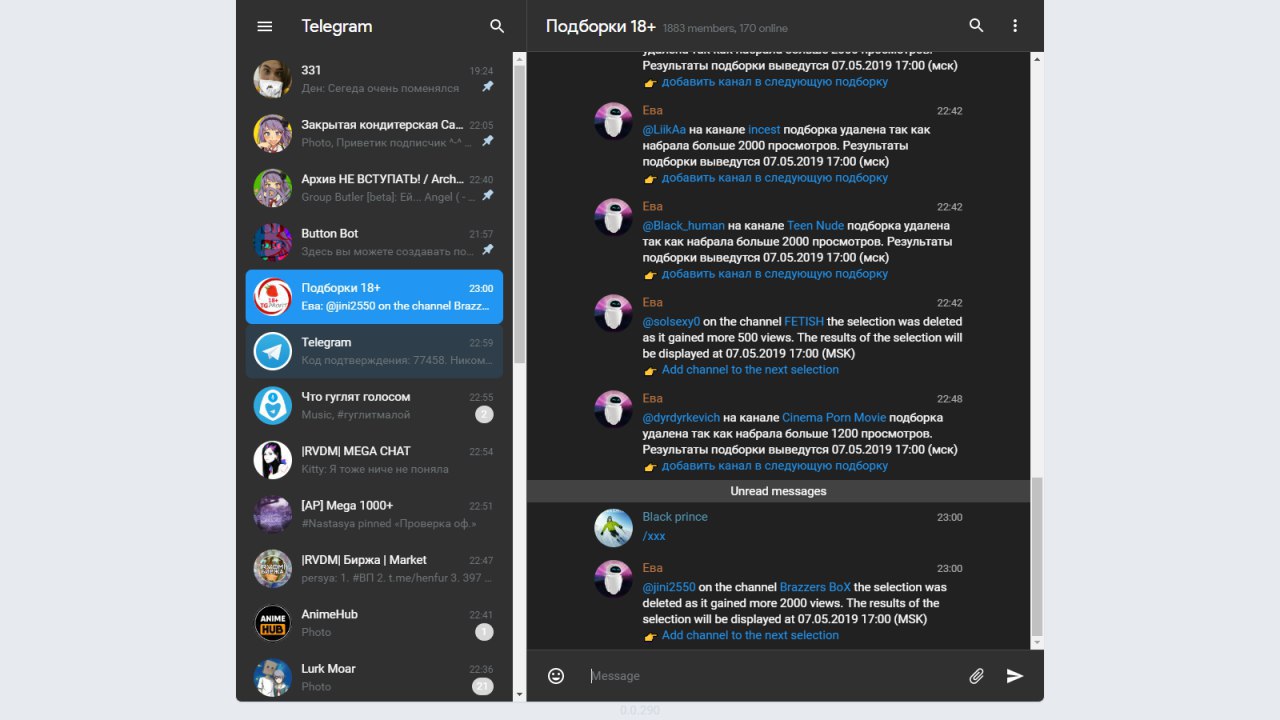The height and width of the screenshot is (720, 1280).
Task: Click the chat list search icon
Action: 497,26
